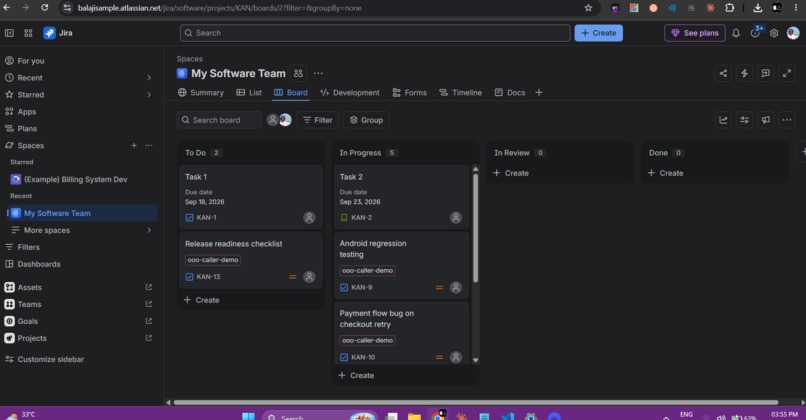Filter board by user photo avatar

coord(285,120)
